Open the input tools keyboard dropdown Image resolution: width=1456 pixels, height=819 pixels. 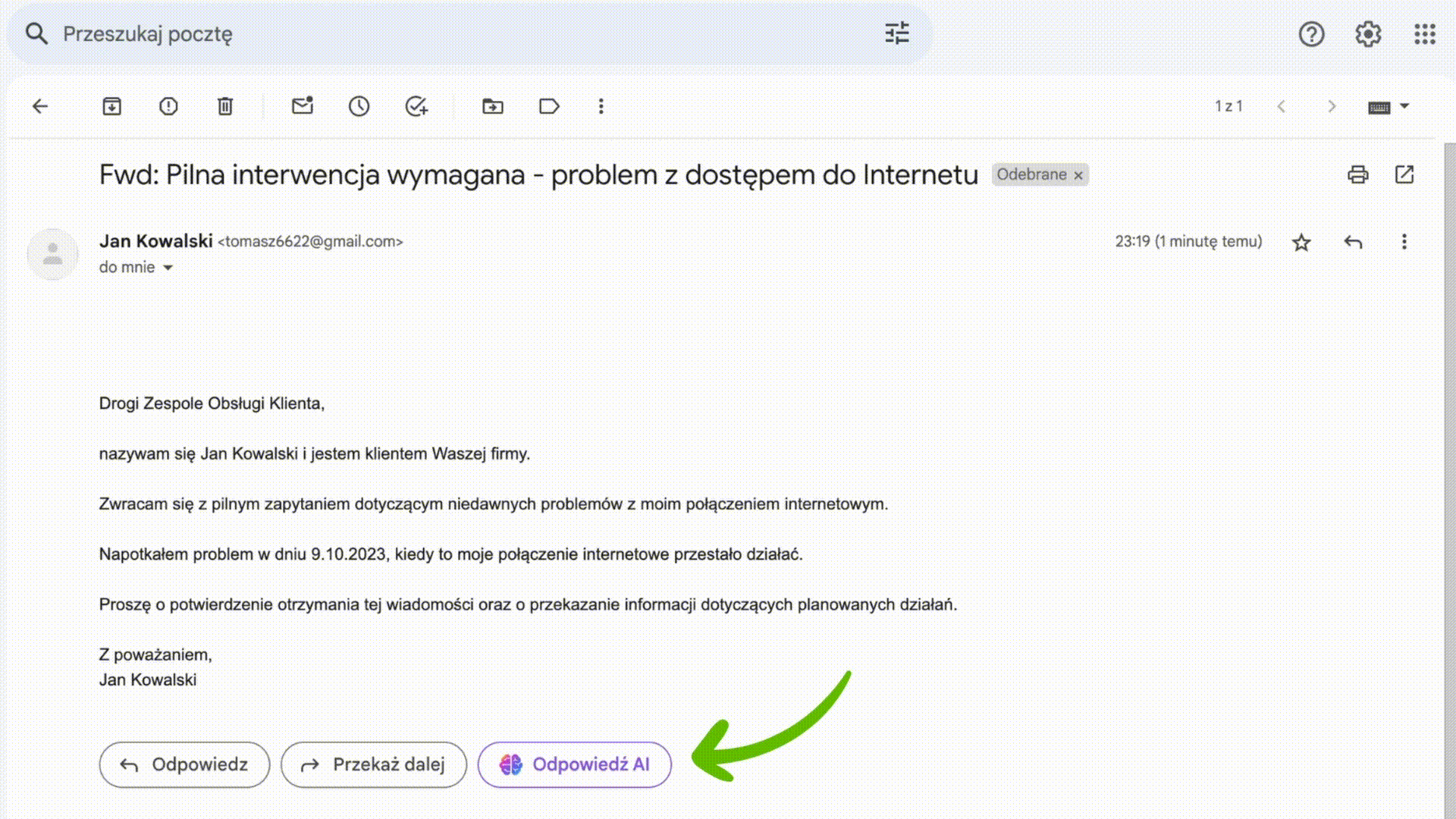(1404, 106)
